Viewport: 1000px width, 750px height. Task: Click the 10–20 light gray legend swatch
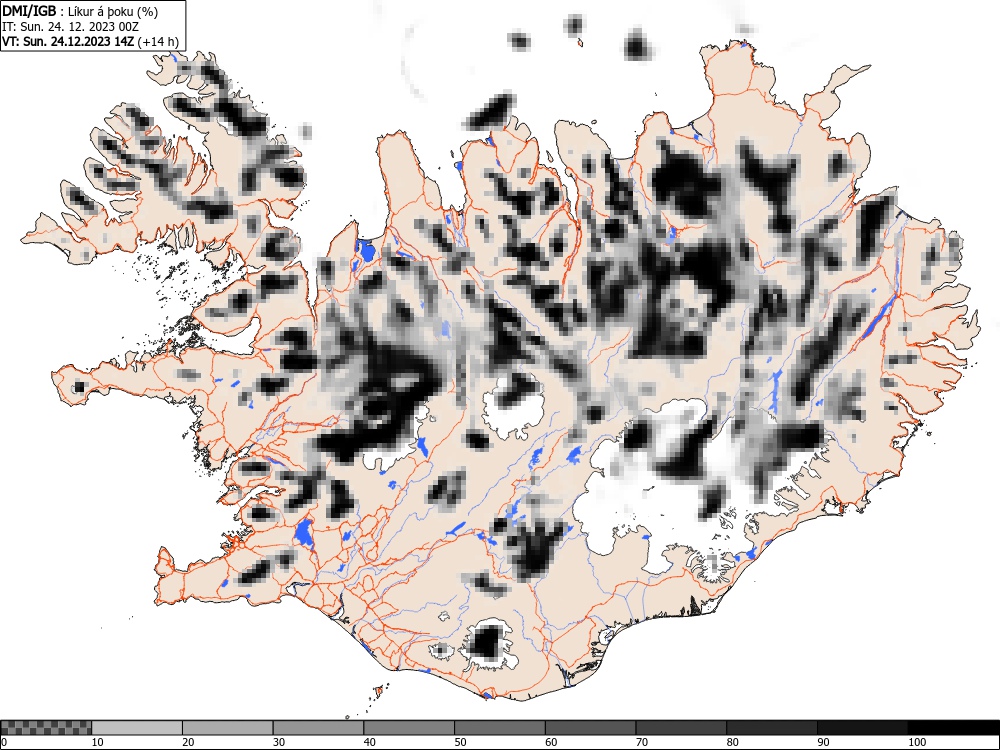137,728
